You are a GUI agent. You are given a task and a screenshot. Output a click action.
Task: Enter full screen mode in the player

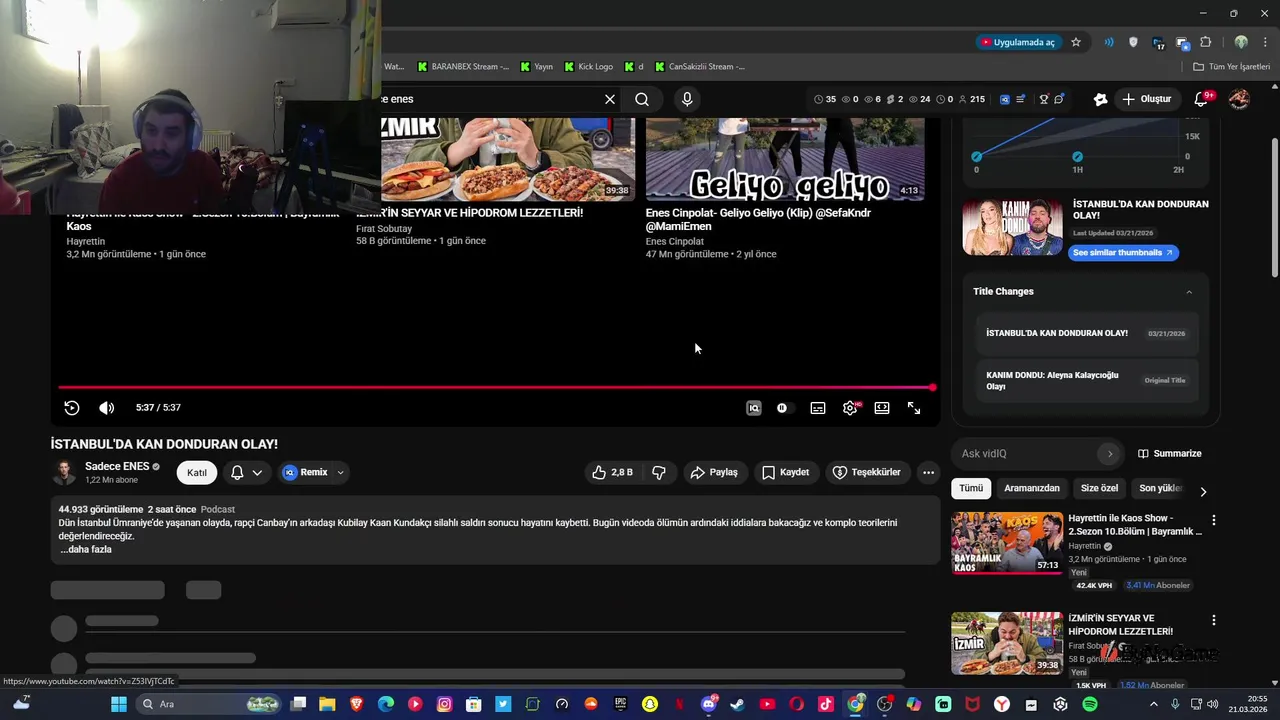[x=914, y=408]
